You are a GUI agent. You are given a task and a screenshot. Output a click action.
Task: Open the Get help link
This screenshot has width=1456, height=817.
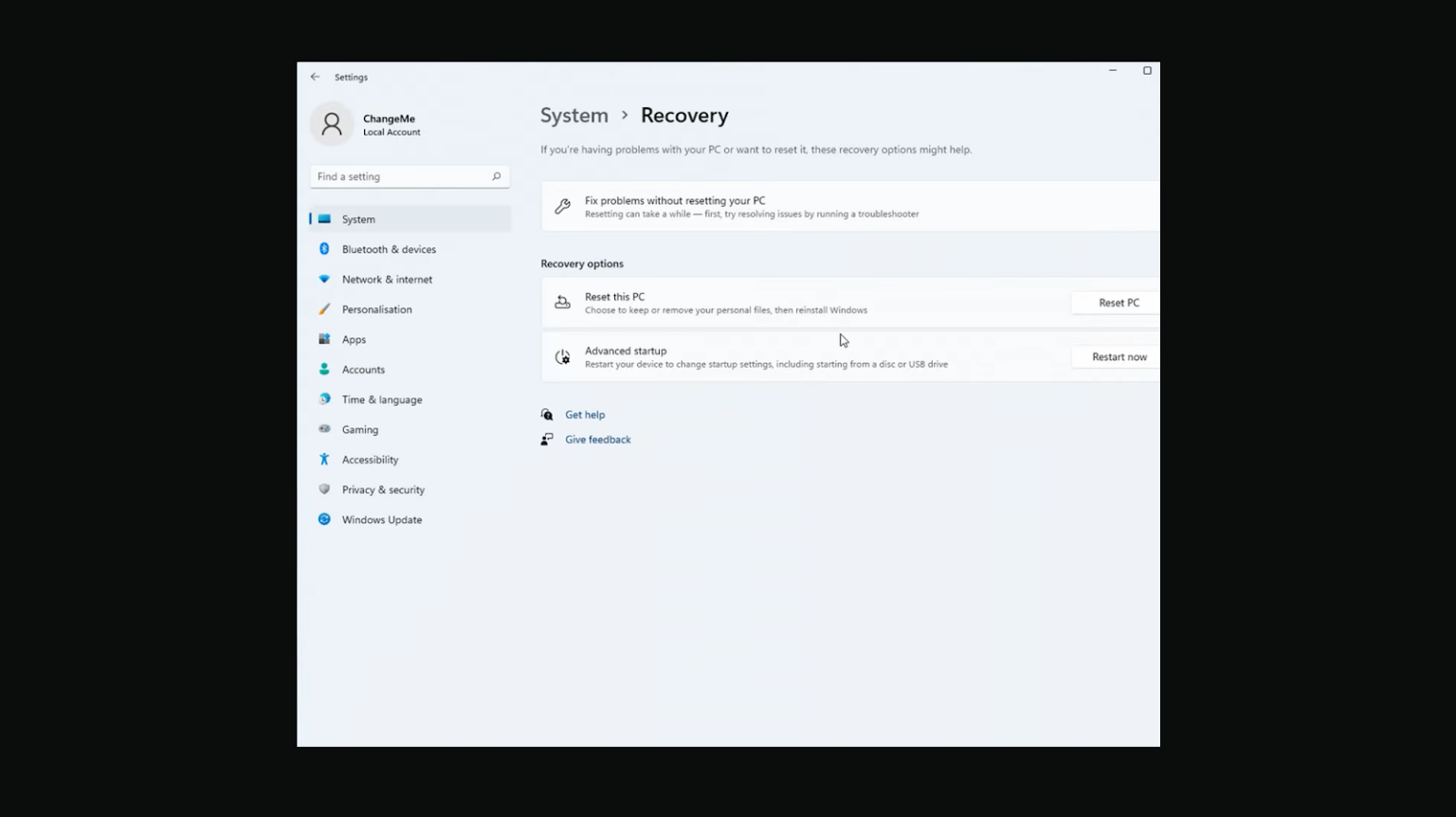click(x=585, y=414)
